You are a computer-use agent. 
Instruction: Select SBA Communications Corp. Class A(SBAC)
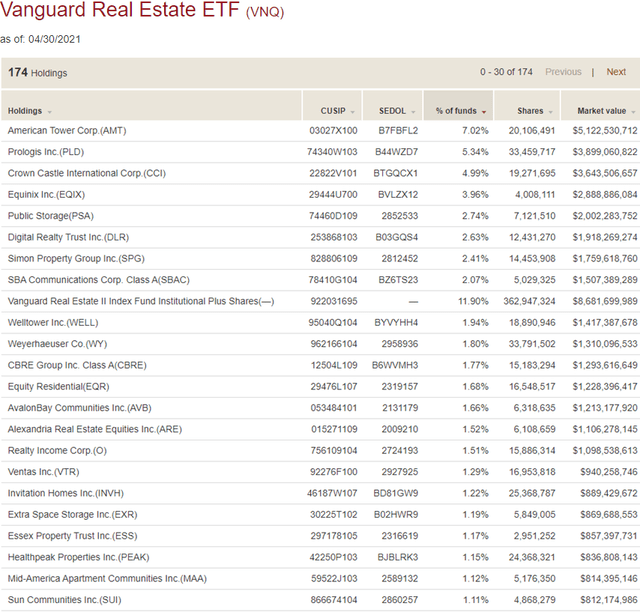coord(99,280)
